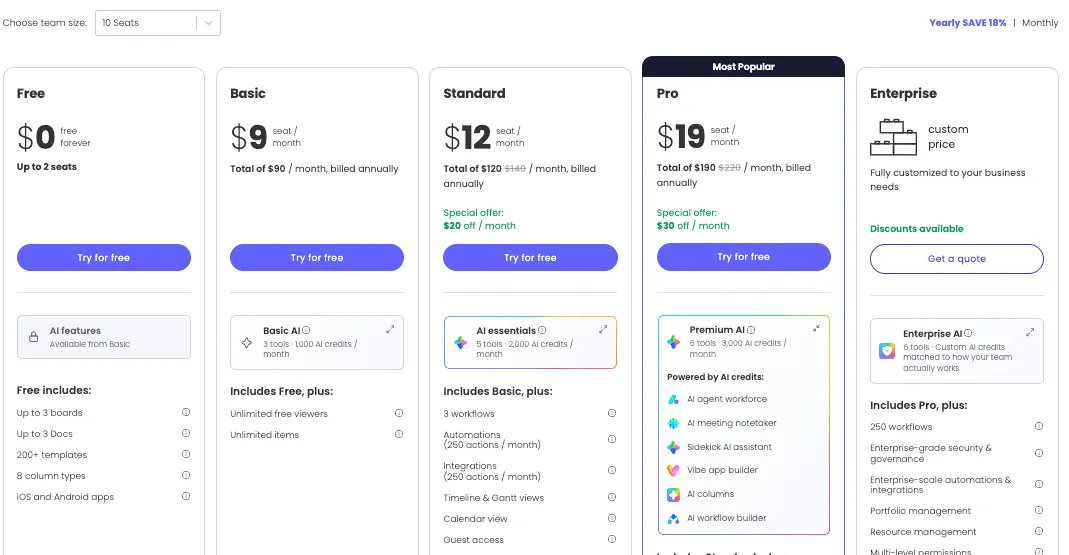This screenshot has height=555, width=1069.
Task: Click Try for free under Pro plan
Action: pos(743,256)
